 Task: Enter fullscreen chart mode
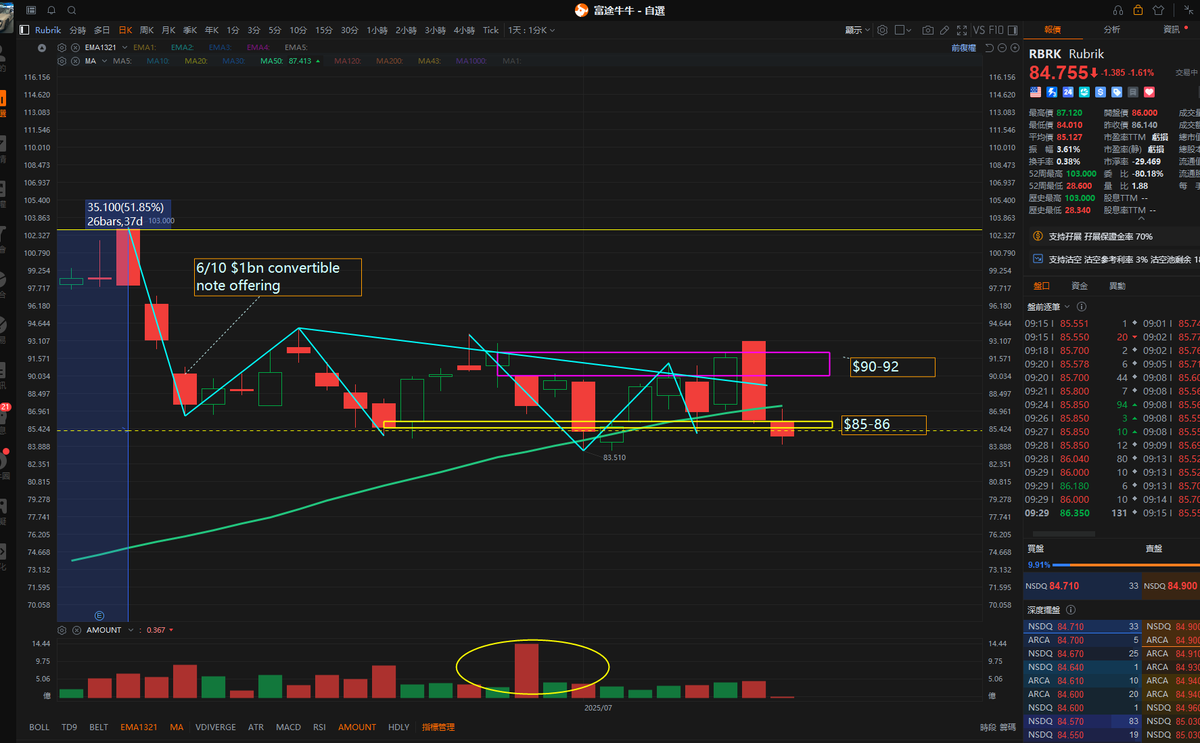pos(962,30)
